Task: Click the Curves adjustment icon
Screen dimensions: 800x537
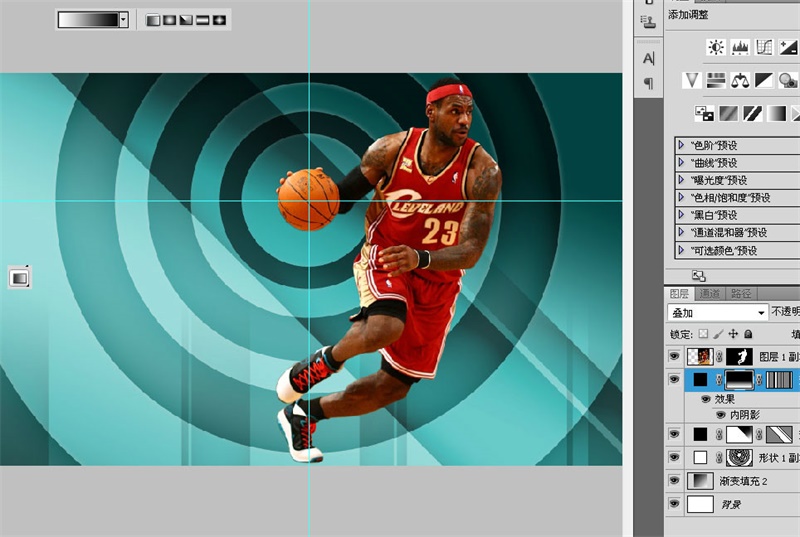Action: (765, 47)
